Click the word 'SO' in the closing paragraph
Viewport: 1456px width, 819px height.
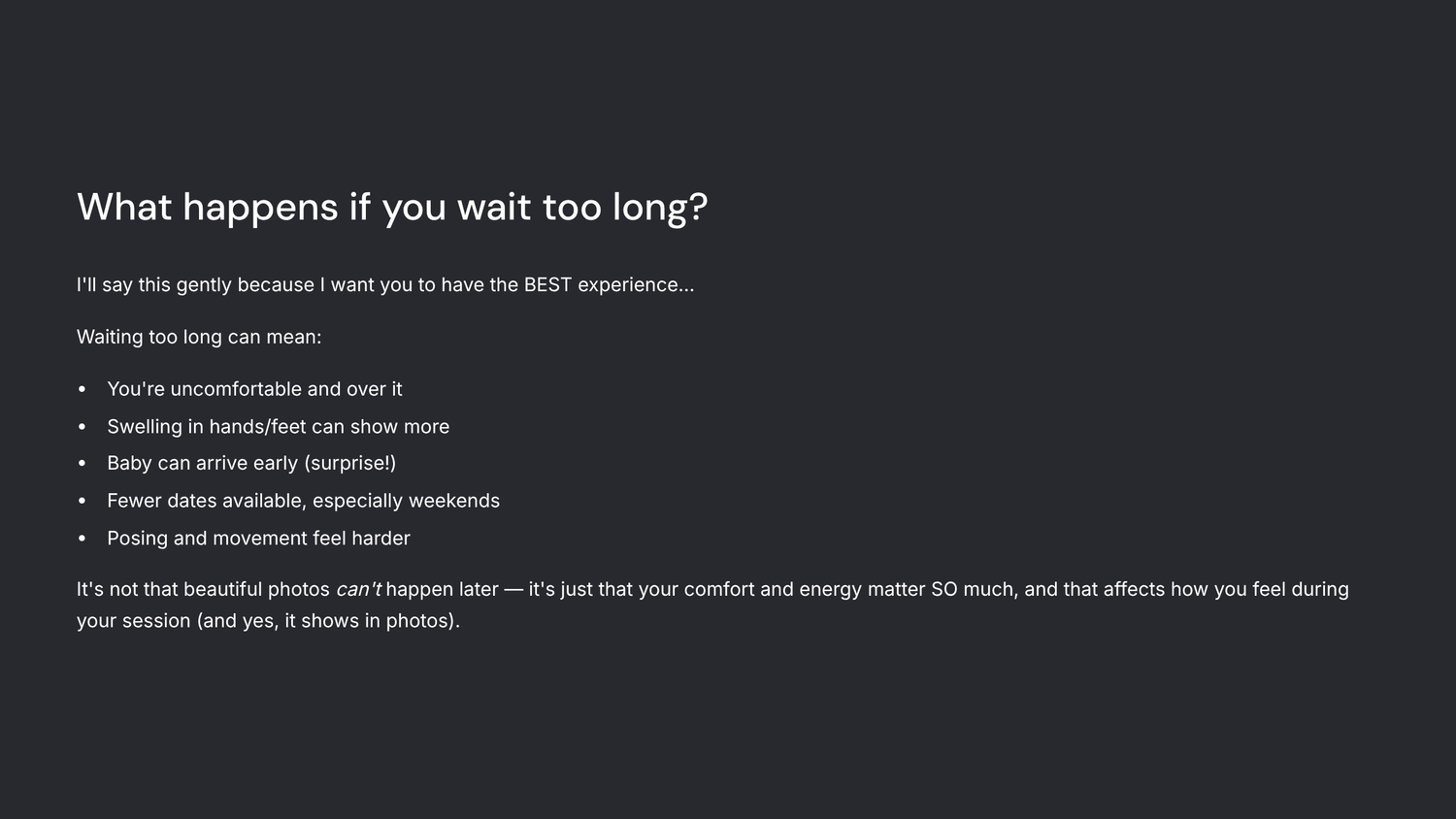[x=943, y=589]
